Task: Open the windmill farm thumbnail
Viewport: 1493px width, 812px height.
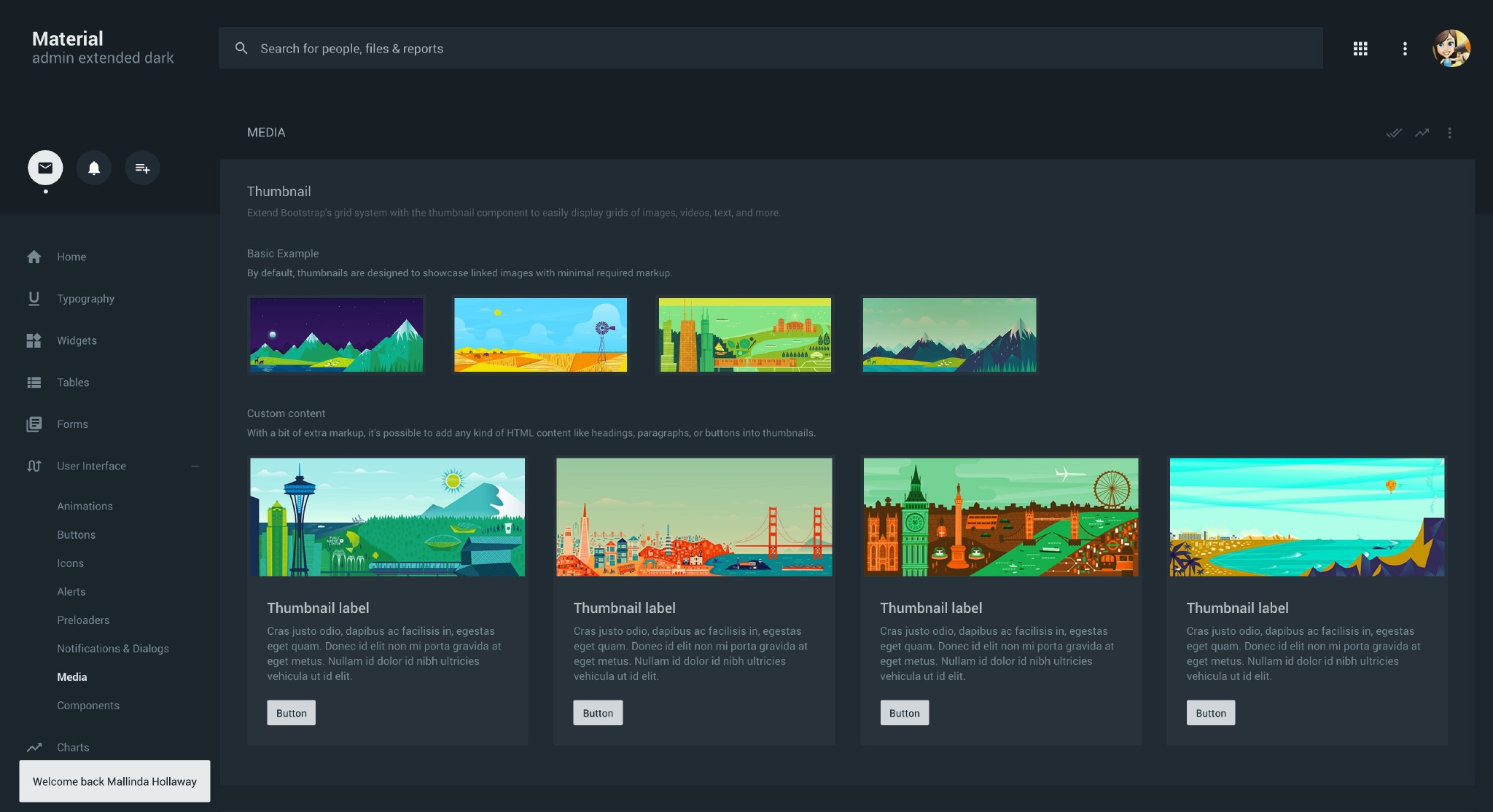Action: coord(540,335)
